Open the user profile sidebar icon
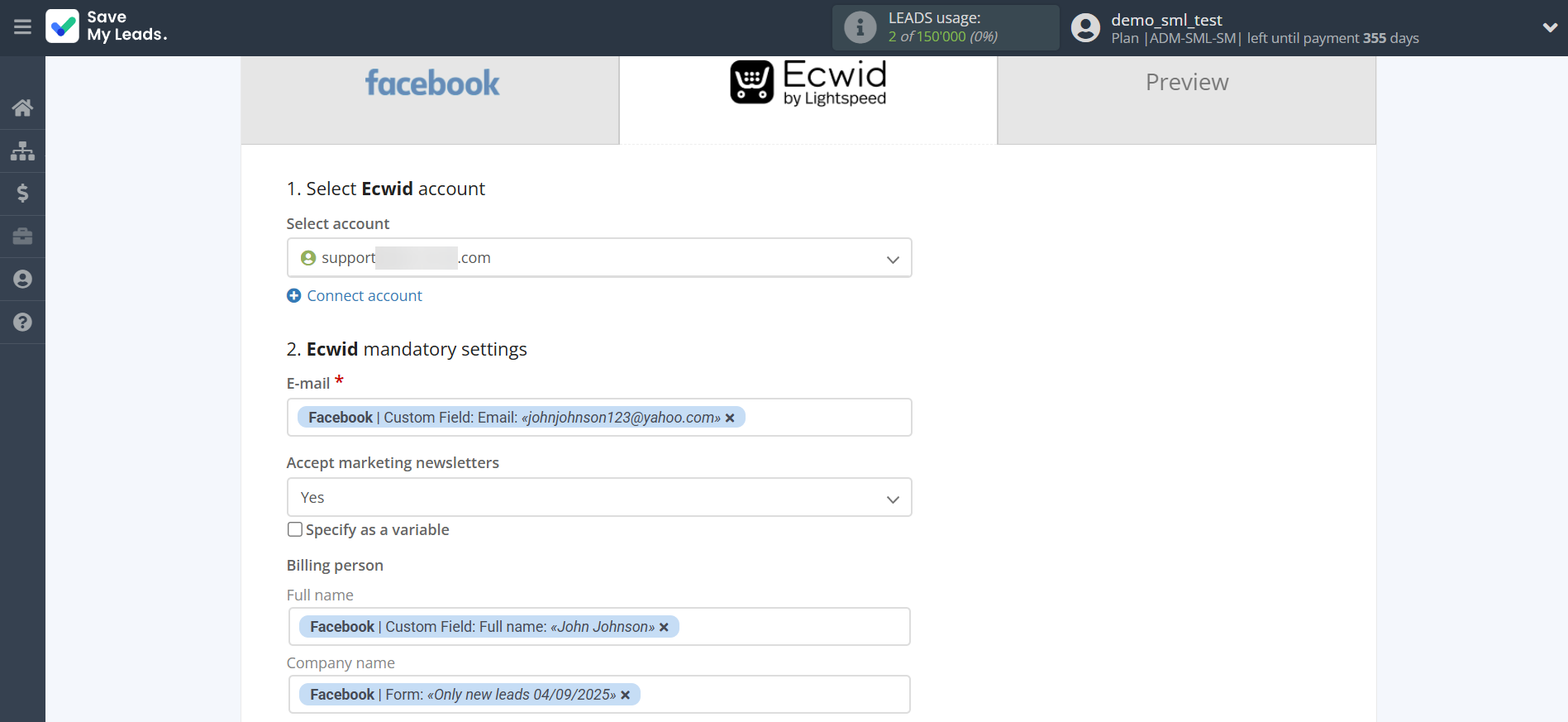 (x=22, y=280)
